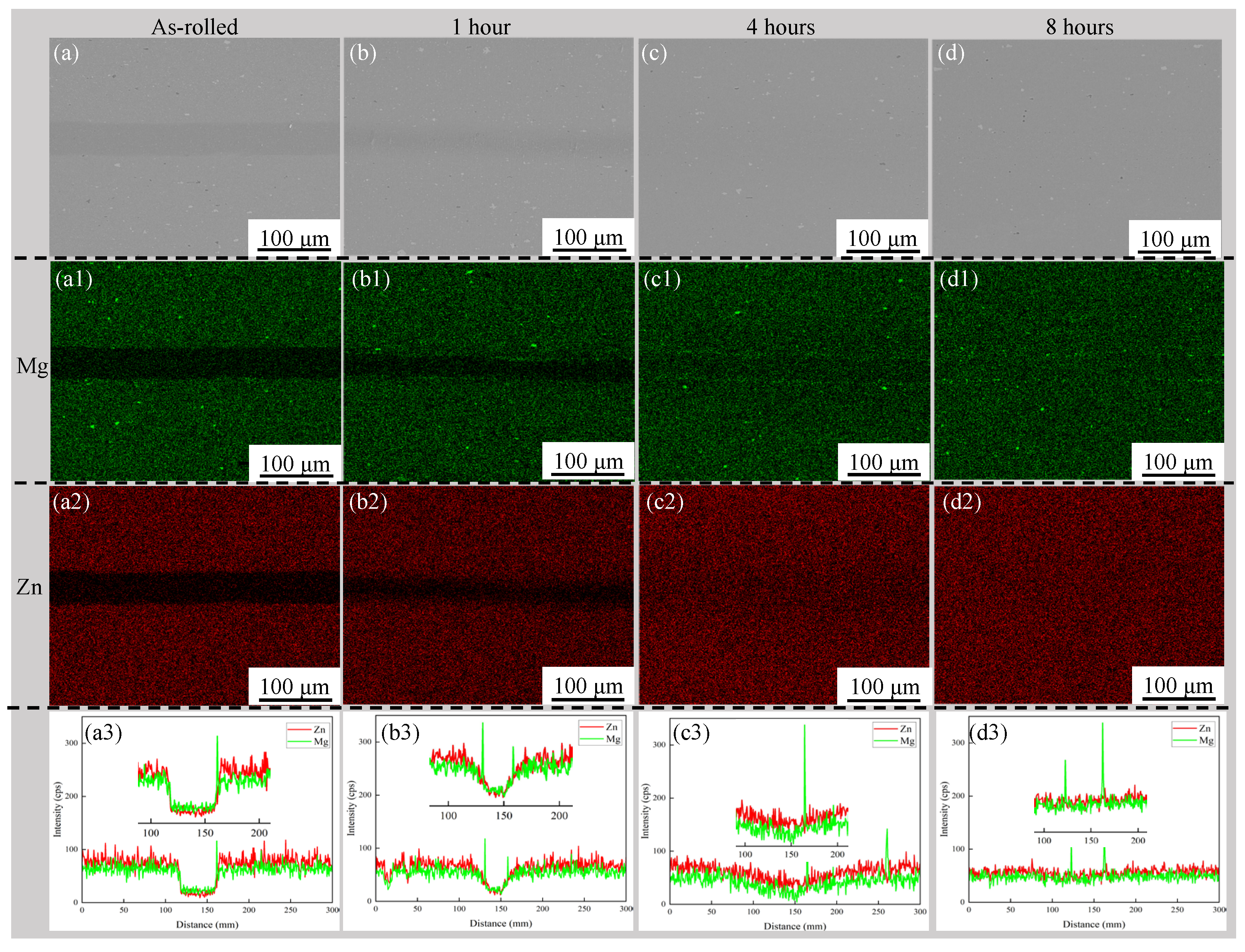Click the "As-rolled" column header
The width and height of the screenshot is (1245, 952).
click(194, 27)
